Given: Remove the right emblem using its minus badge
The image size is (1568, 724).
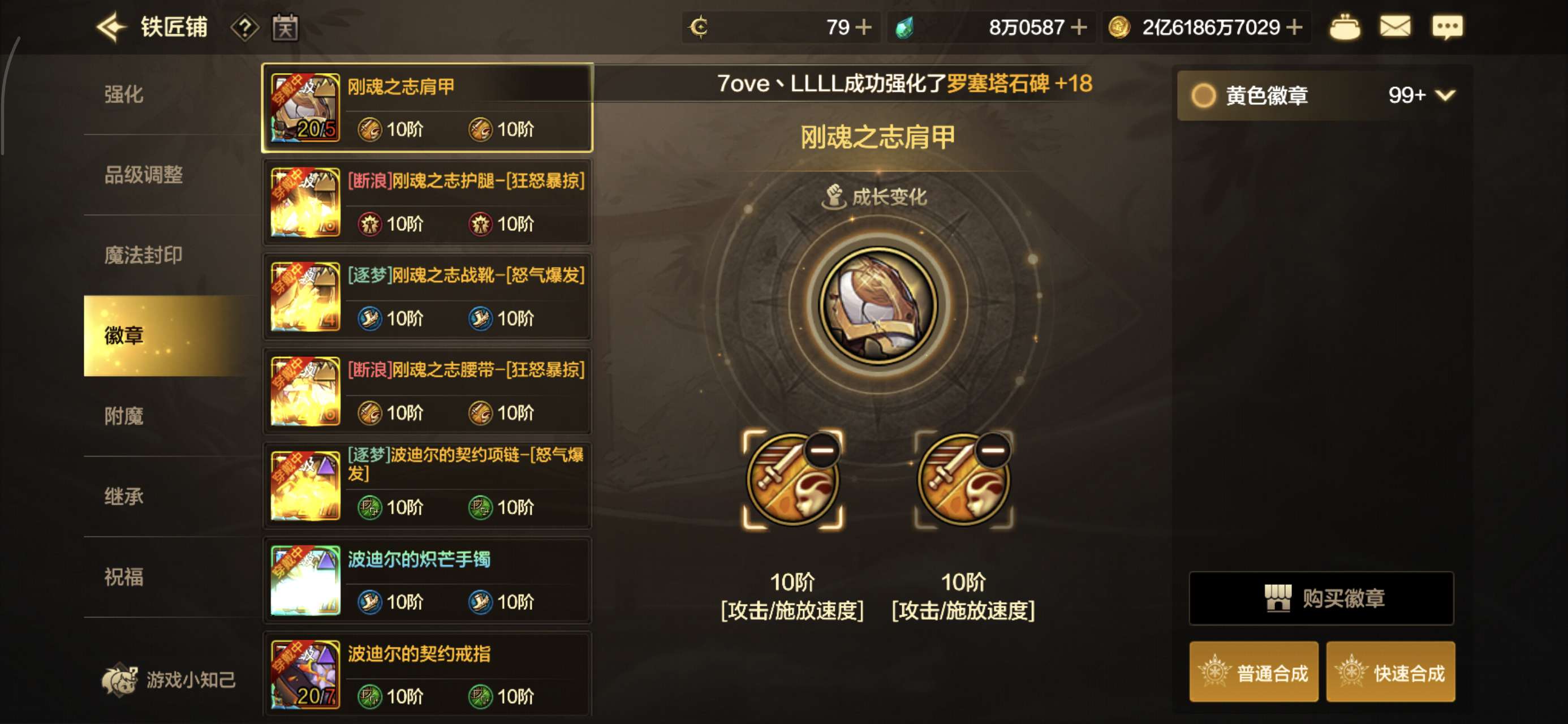Looking at the screenshot, I should tap(993, 450).
